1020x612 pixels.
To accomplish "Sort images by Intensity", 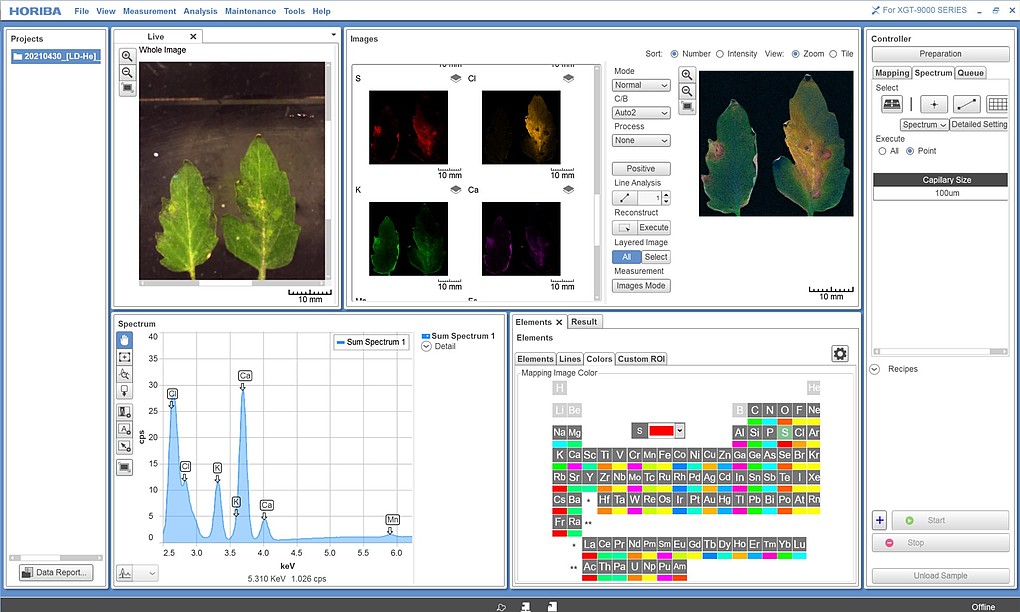I will 720,54.
